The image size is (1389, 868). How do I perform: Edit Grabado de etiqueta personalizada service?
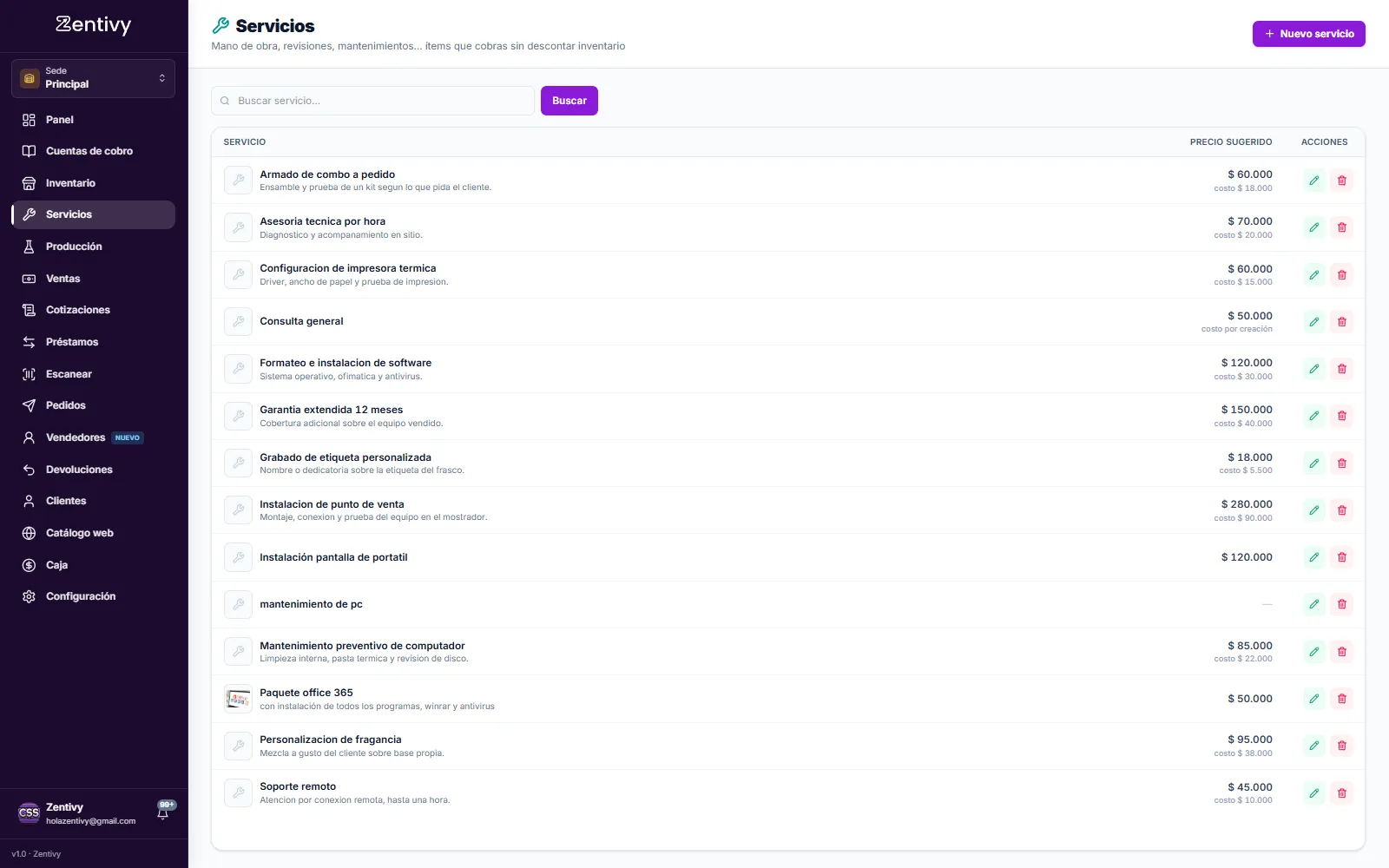(1314, 464)
